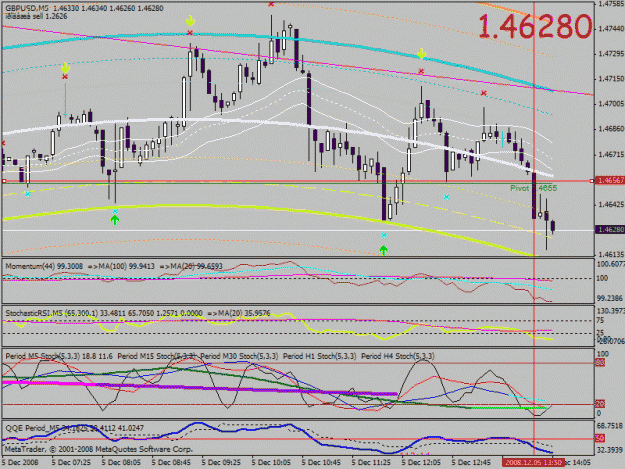Click red level 20 tag in Stoch panel
This screenshot has height=469, width=625.
[x=600, y=404]
